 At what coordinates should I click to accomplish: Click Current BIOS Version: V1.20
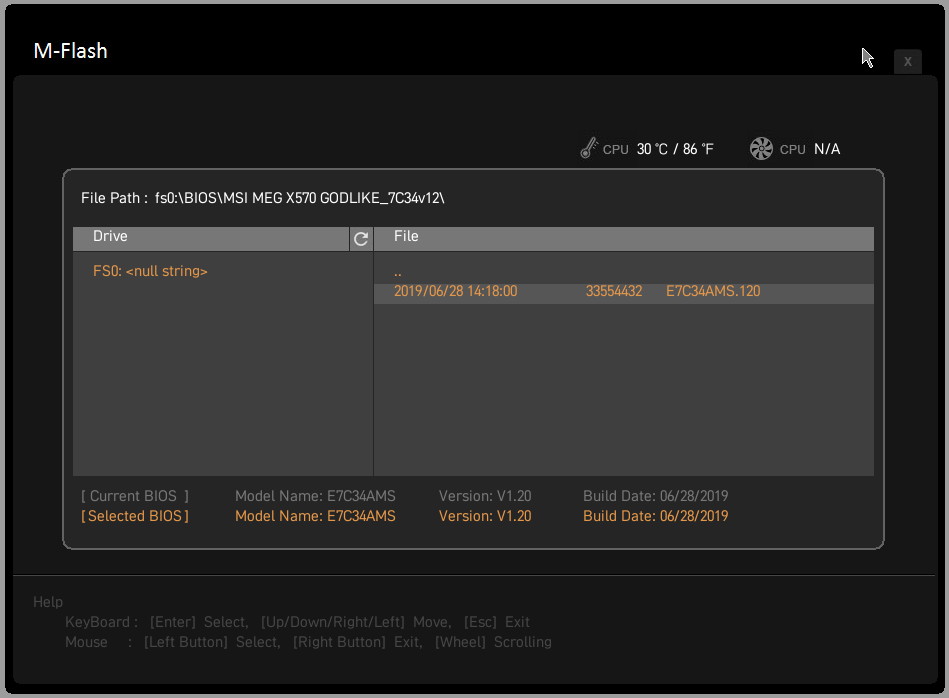(x=485, y=496)
